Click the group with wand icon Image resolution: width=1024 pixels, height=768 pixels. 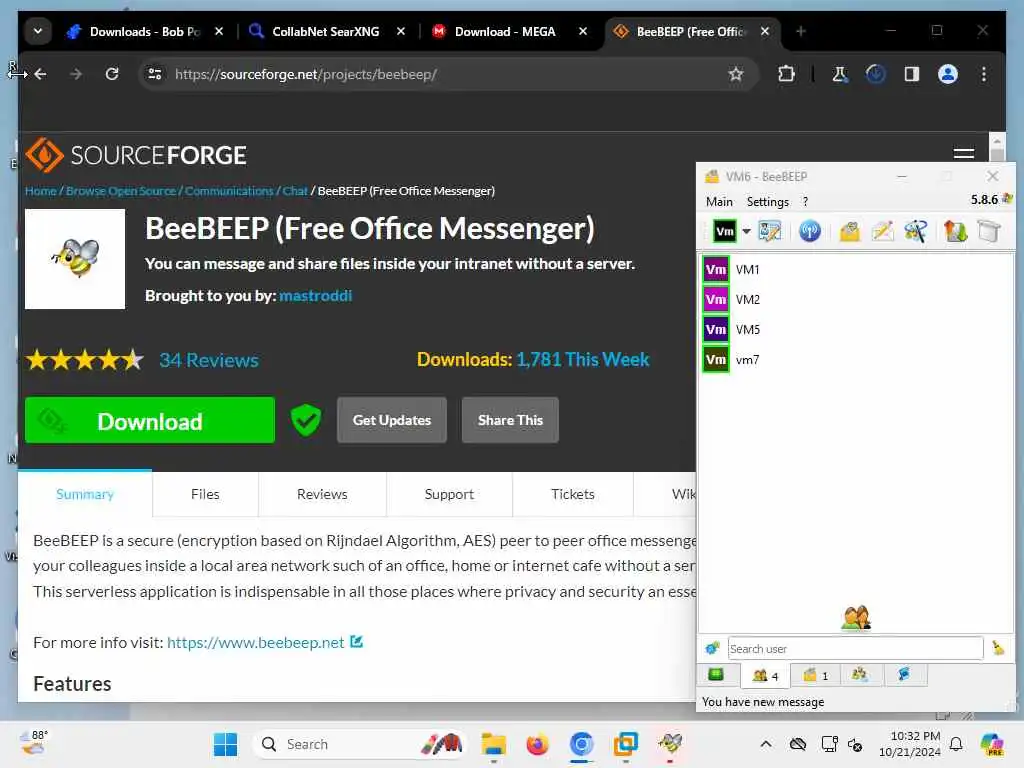[916, 231]
